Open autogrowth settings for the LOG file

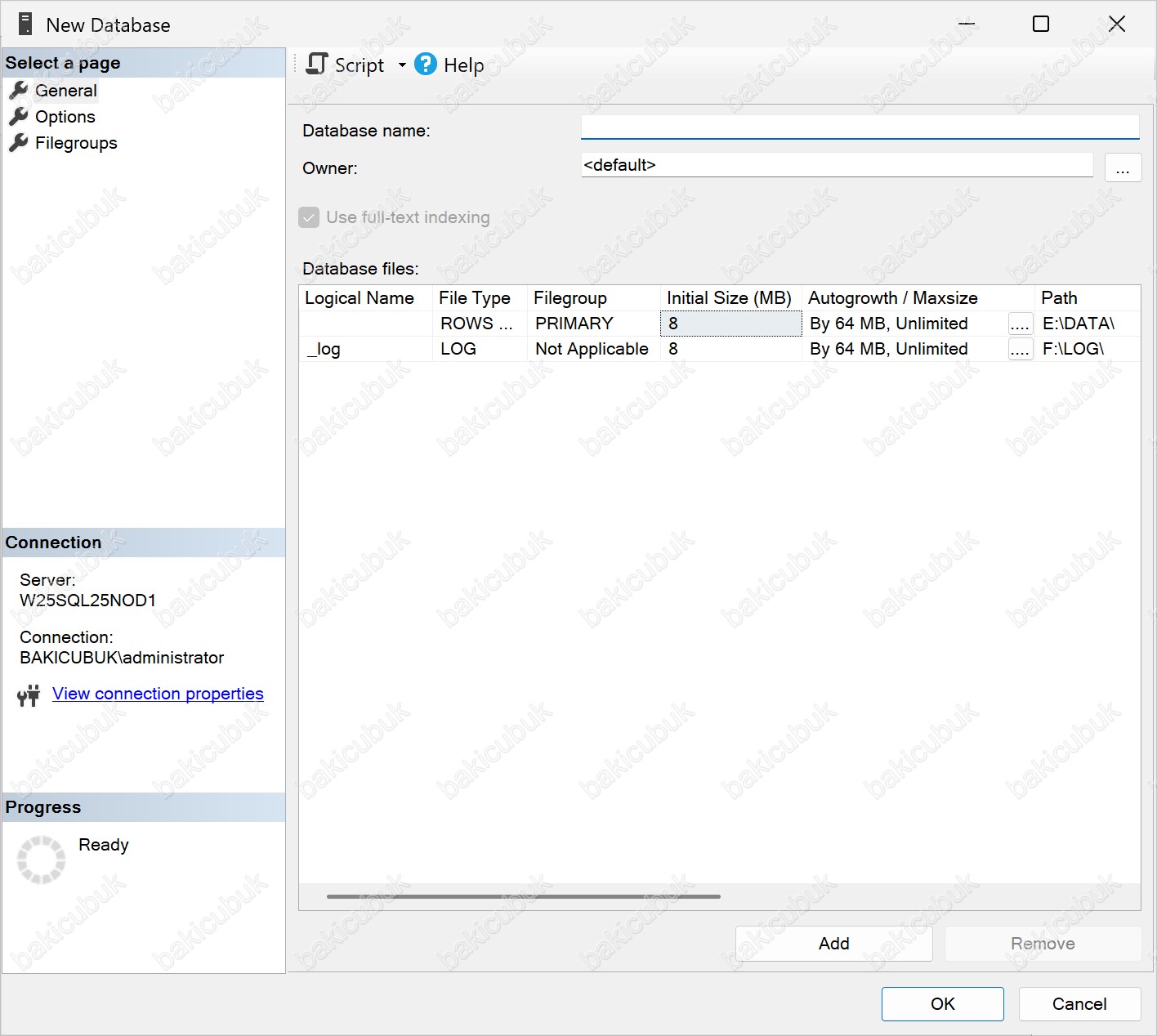tap(1020, 350)
